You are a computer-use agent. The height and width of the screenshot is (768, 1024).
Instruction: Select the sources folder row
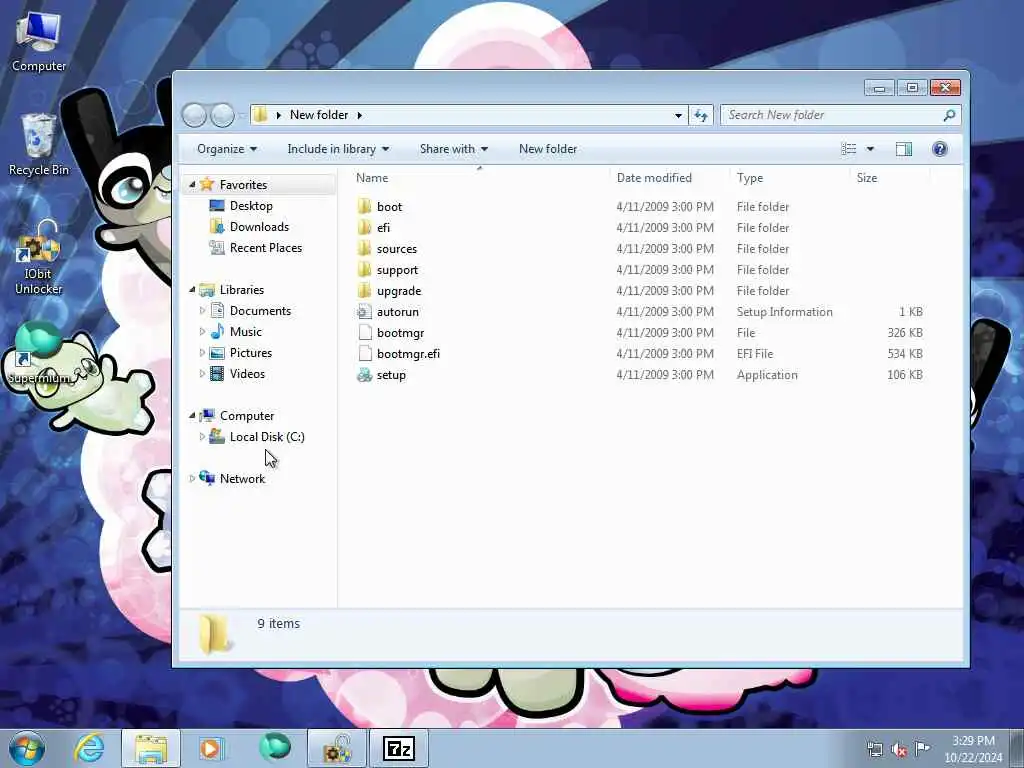[x=640, y=248]
